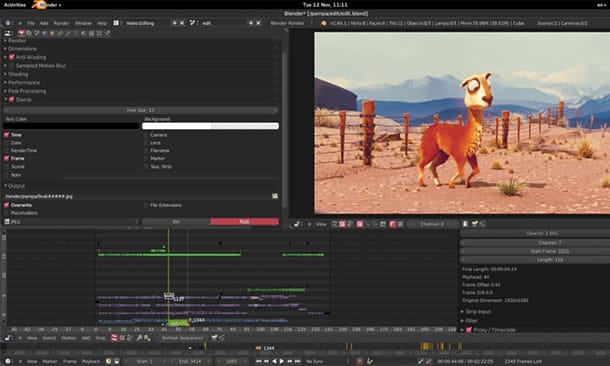610x366 pixels.
Task: Open the No Sync dropdown
Action: click(327, 361)
